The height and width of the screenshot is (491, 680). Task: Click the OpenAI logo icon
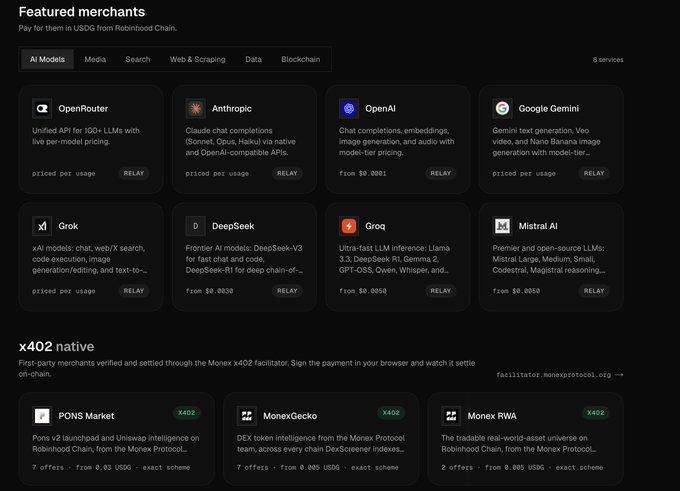point(349,108)
